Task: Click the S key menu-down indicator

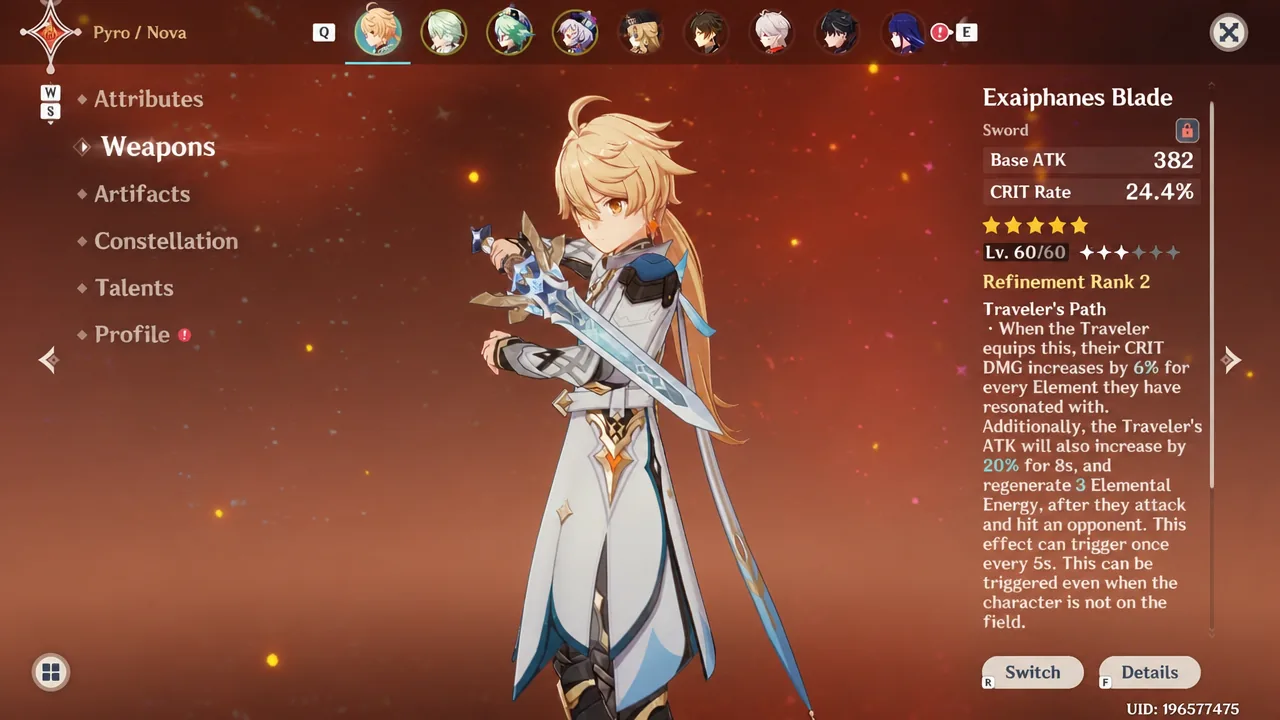Action: (x=50, y=112)
